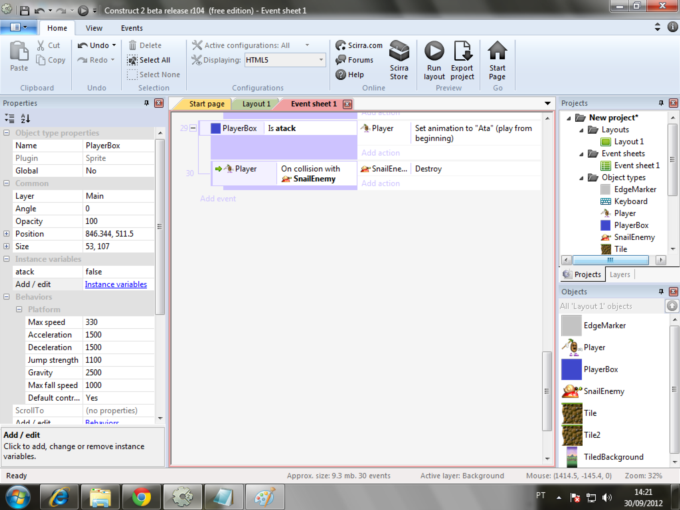Viewport: 680px width, 510px height.
Task: Click Add action under Set animation
Action: pyautogui.click(x=380, y=153)
